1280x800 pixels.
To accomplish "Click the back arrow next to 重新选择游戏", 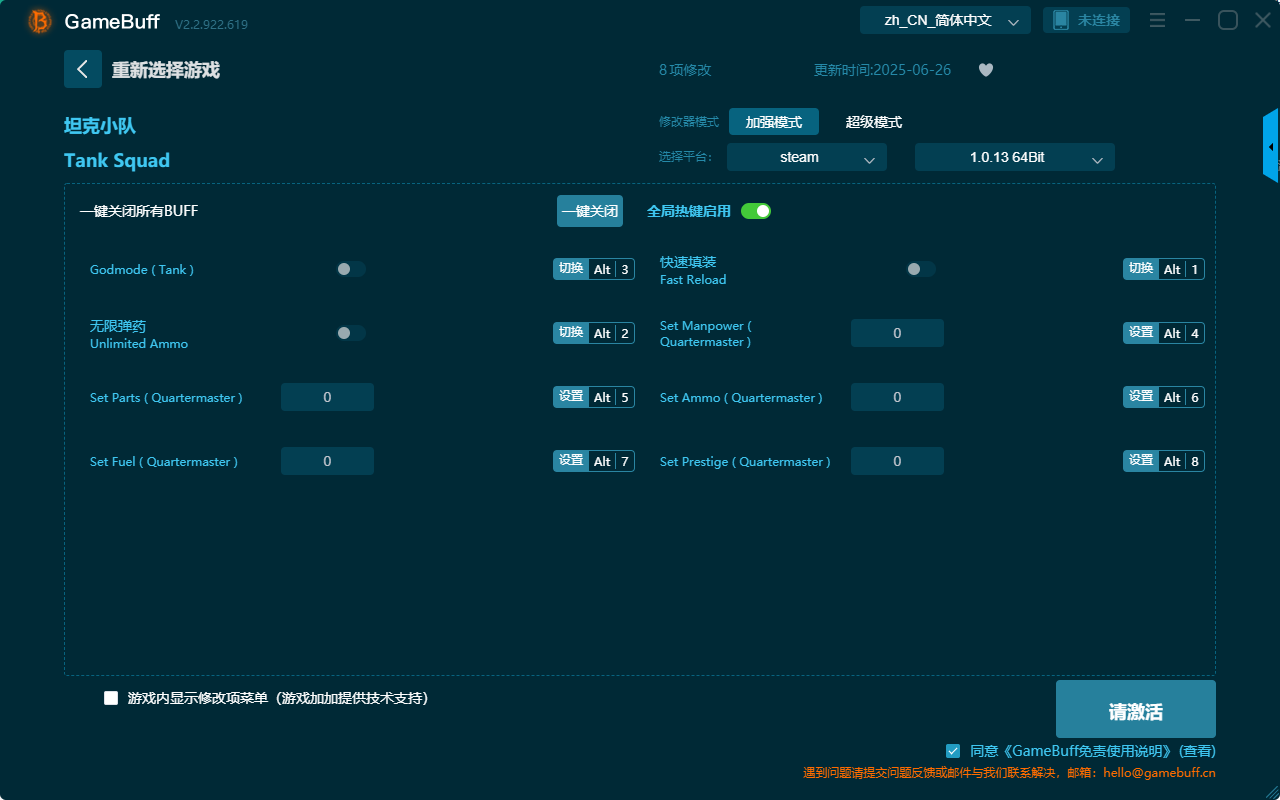I will pyautogui.click(x=83, y=69).
